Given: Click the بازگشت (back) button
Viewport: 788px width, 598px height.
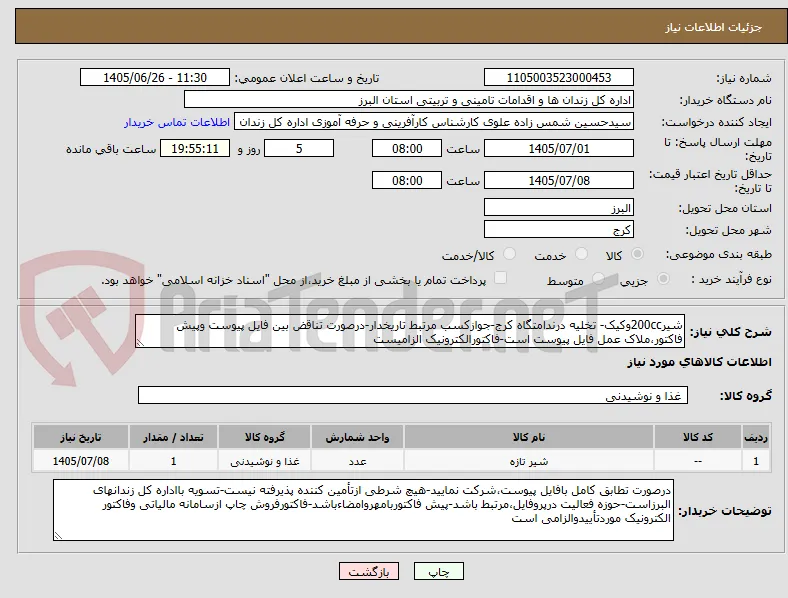Looking at the screenshot, I should click(369, 571).
